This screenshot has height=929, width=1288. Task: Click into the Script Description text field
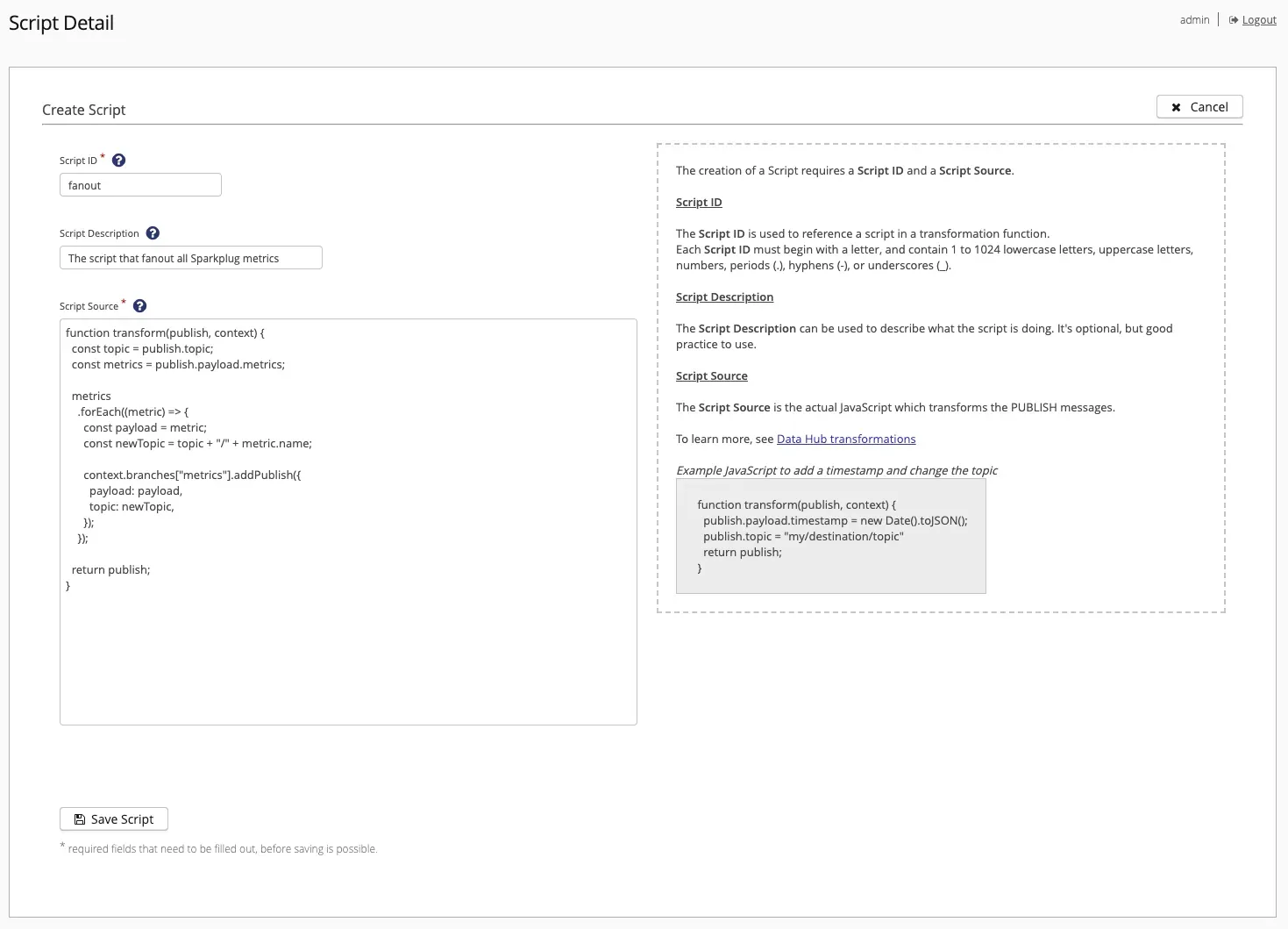pos(190,258)
